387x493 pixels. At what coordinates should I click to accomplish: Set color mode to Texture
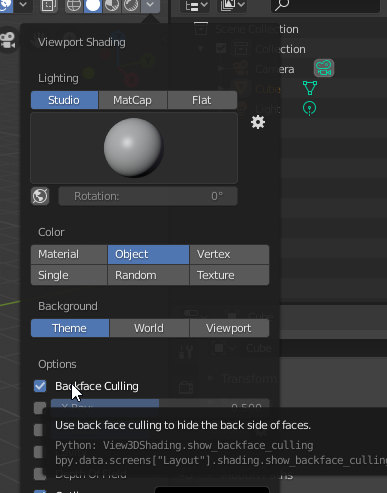(x=229, y=275)
